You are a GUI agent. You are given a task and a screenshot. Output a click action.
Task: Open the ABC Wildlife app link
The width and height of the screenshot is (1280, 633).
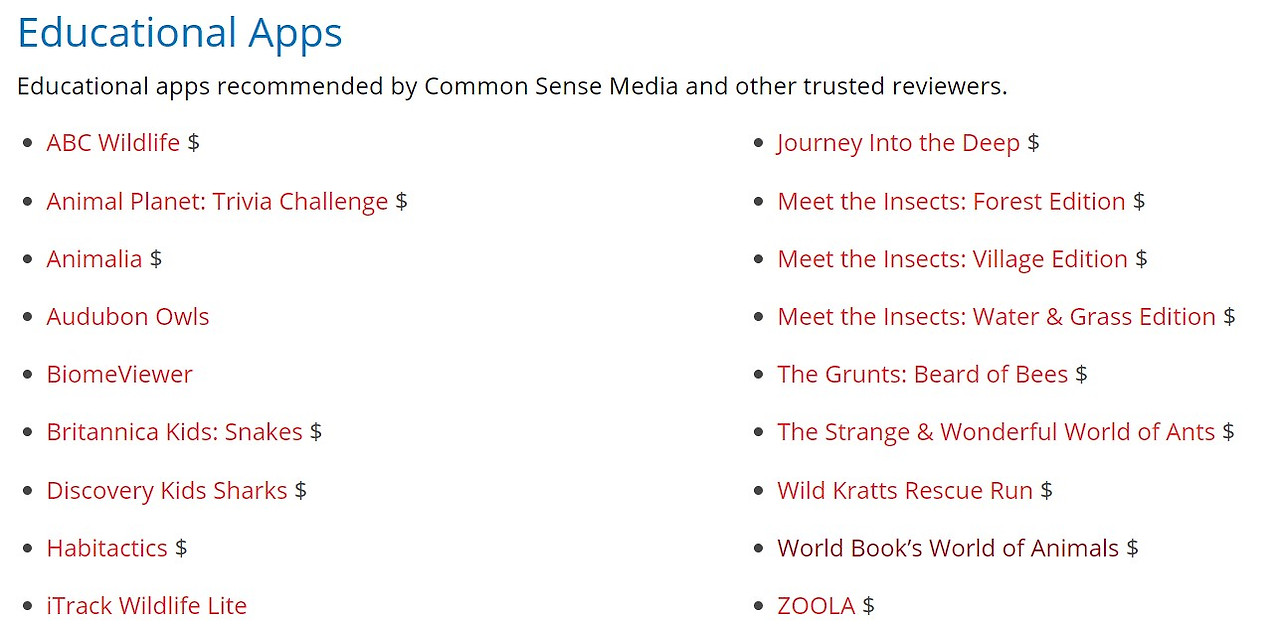(x=113, y=143)
